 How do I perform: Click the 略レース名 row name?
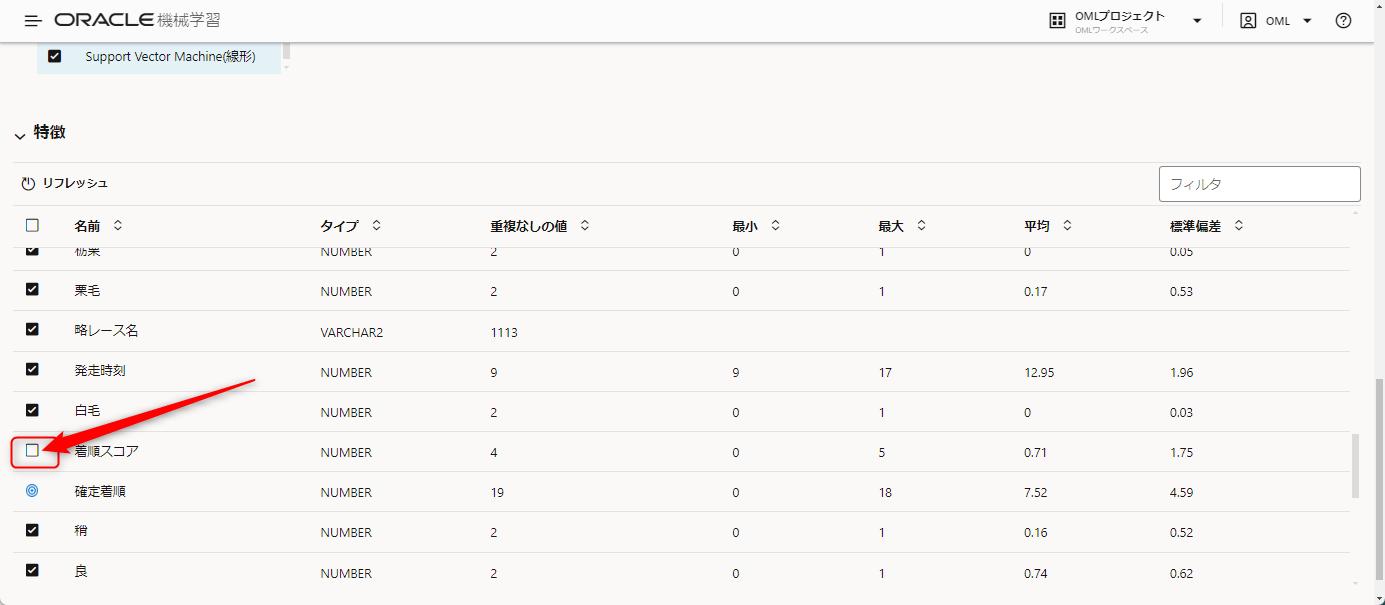107,330
